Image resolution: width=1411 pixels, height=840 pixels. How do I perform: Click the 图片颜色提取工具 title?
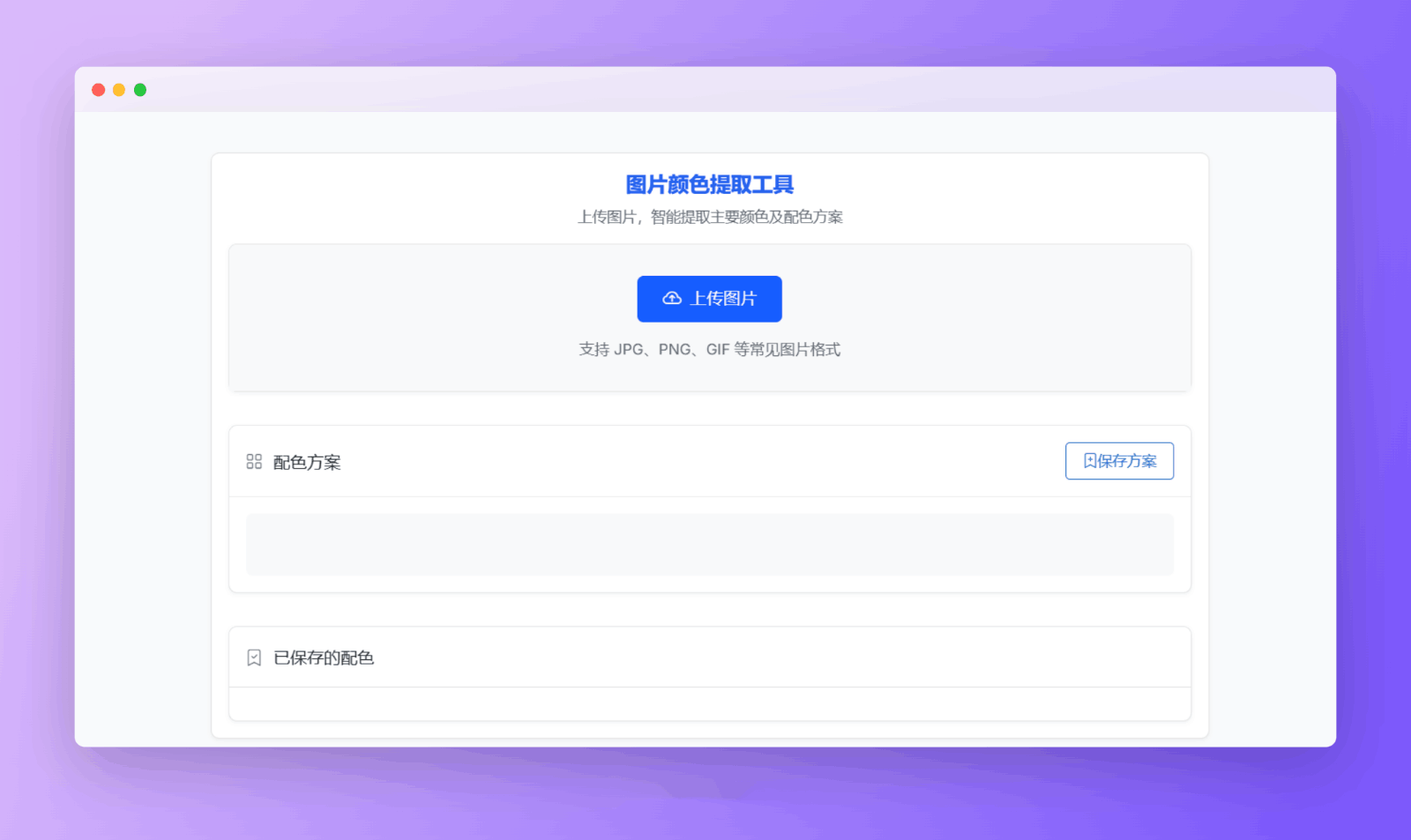(x=709, y=184)
